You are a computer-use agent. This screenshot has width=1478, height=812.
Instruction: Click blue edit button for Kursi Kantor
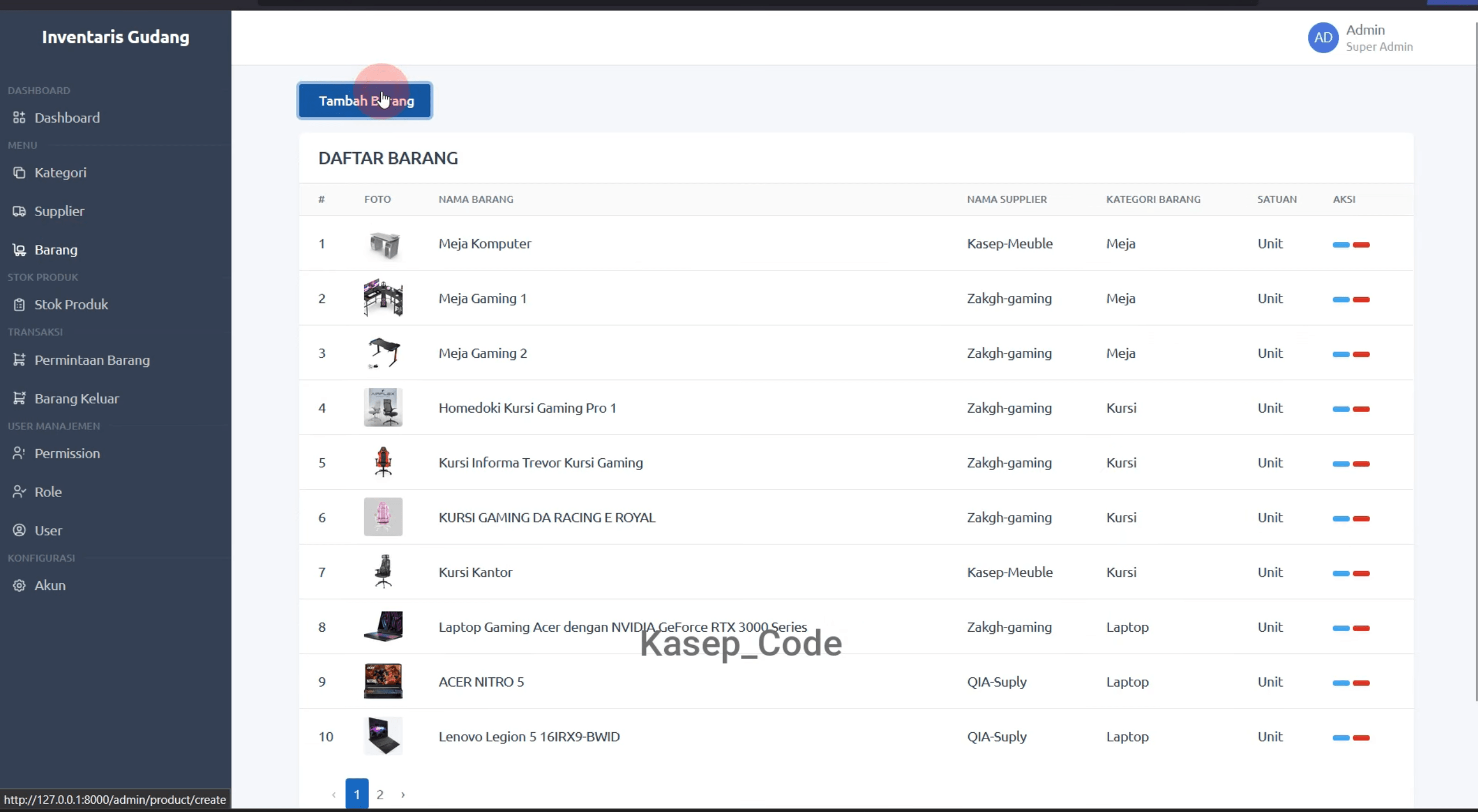point(1340,573)
